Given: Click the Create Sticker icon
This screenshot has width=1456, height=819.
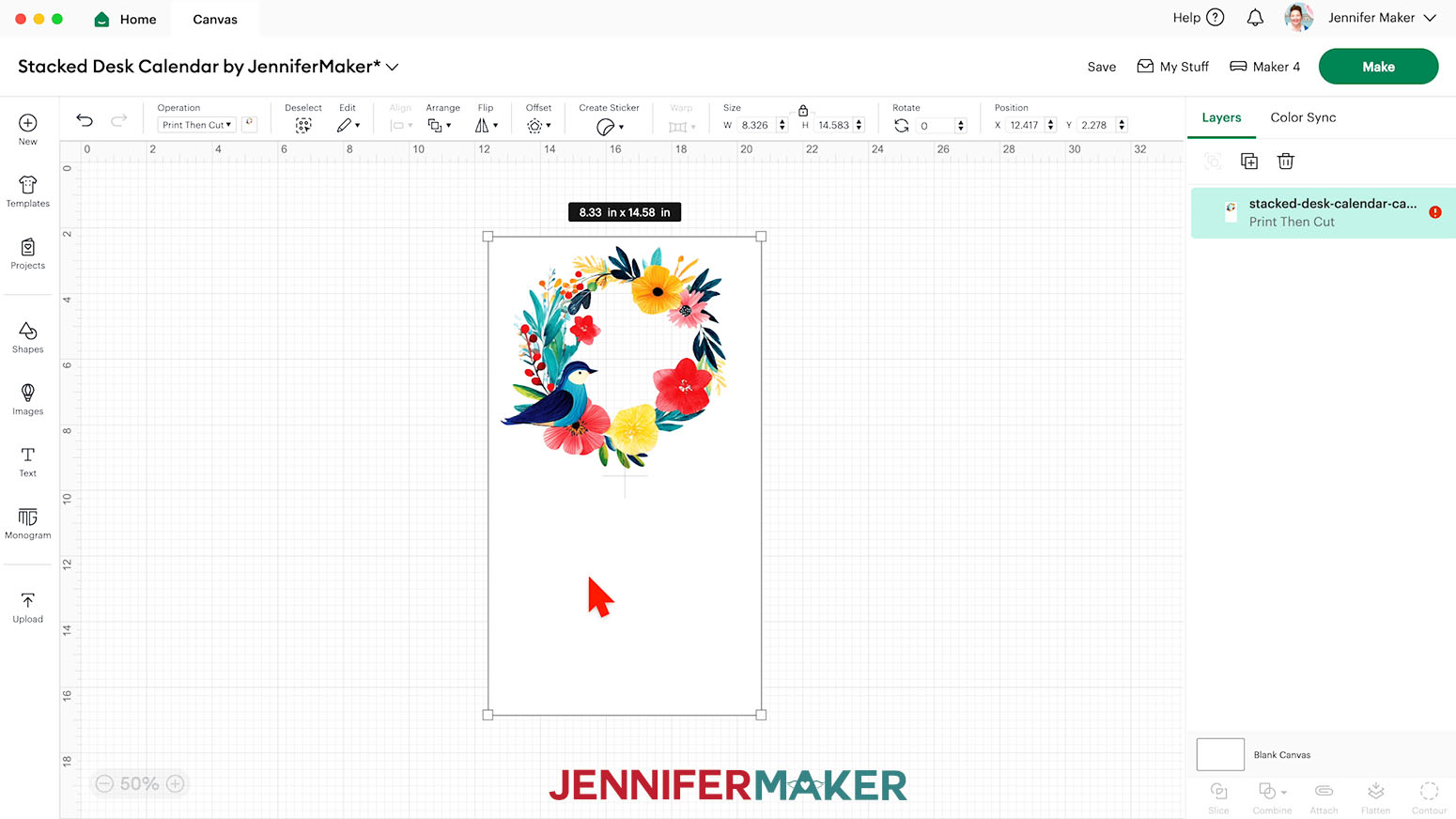Looking at the screenshot, I should coord(608,126).
